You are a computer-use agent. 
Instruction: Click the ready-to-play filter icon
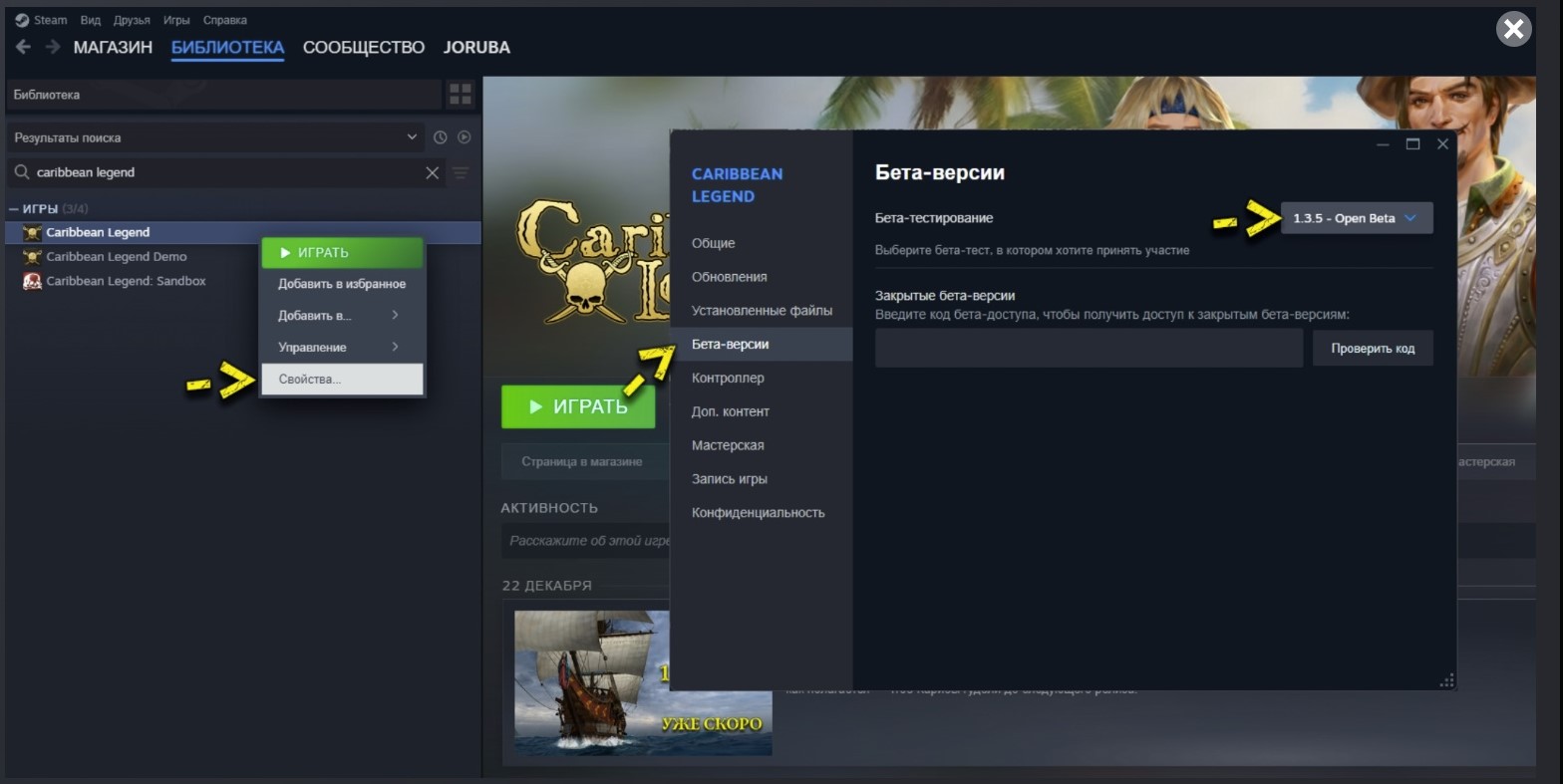tap(464, 137)
